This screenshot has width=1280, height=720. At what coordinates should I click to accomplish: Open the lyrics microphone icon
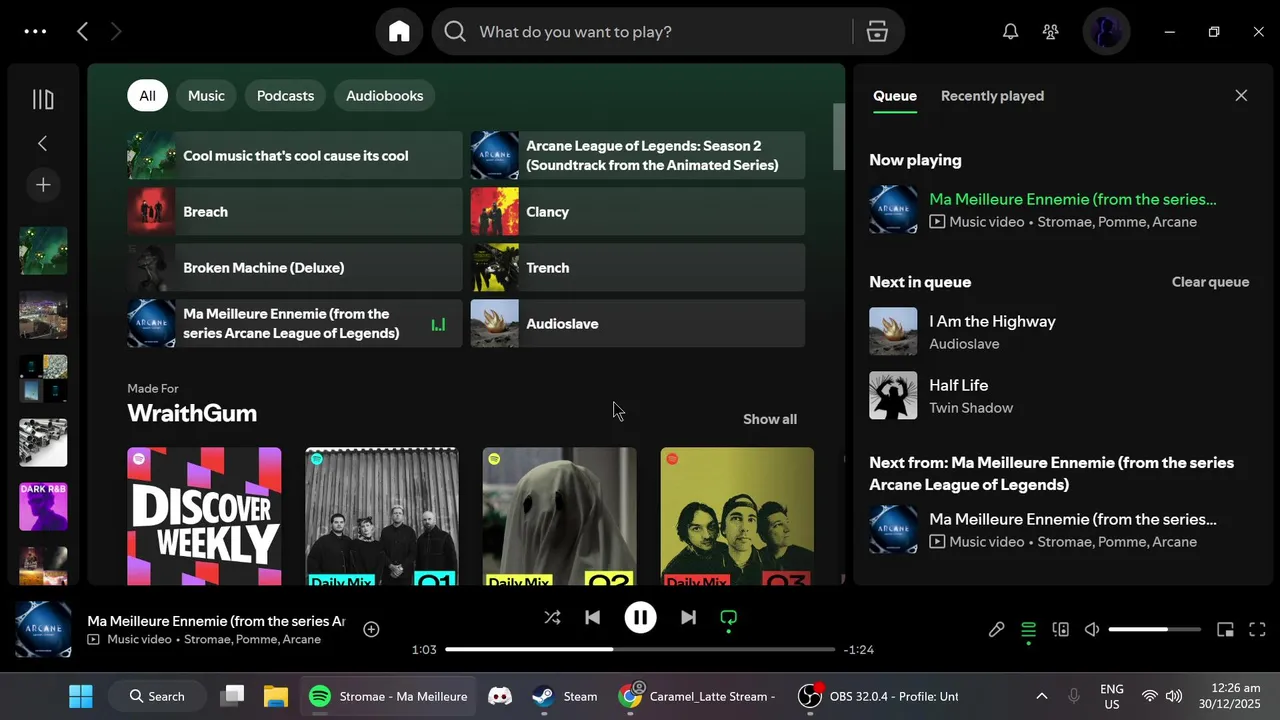tap(997, 629)
